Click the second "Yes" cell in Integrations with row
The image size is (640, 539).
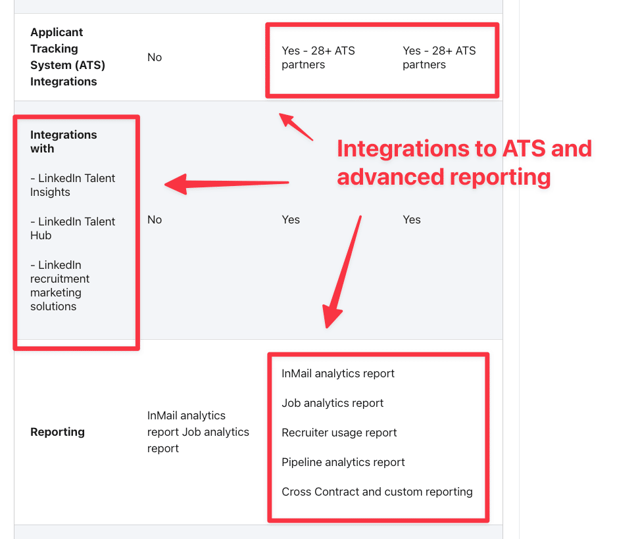(x=411, y=220)
